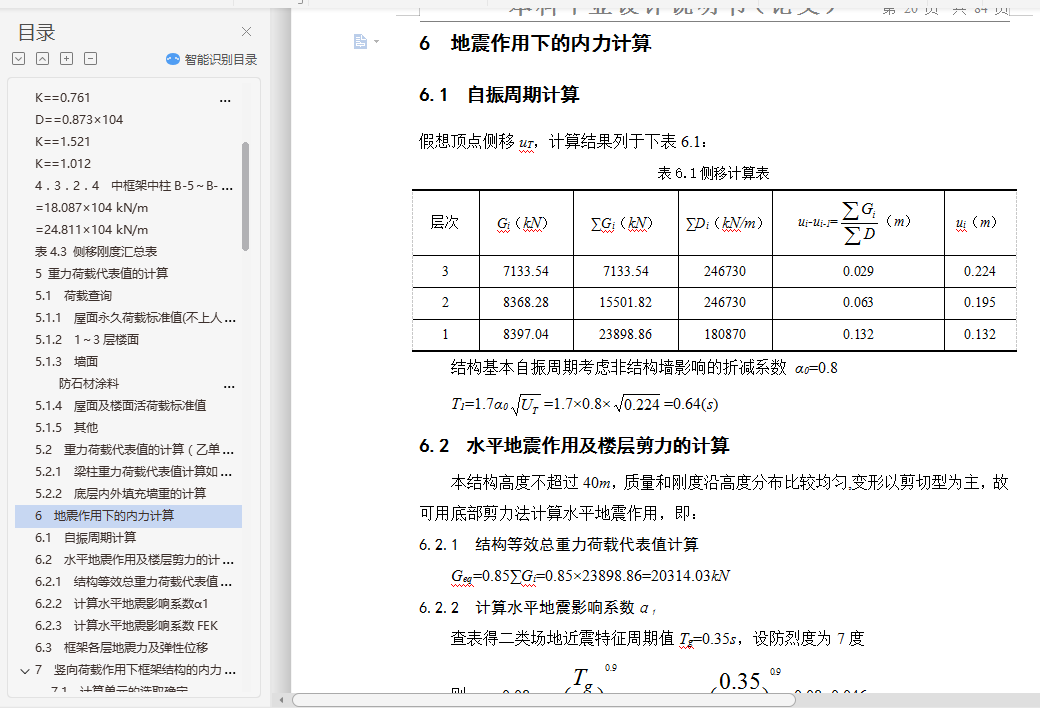Open the dropdown arrow next to the document icon

coord(377,42)
